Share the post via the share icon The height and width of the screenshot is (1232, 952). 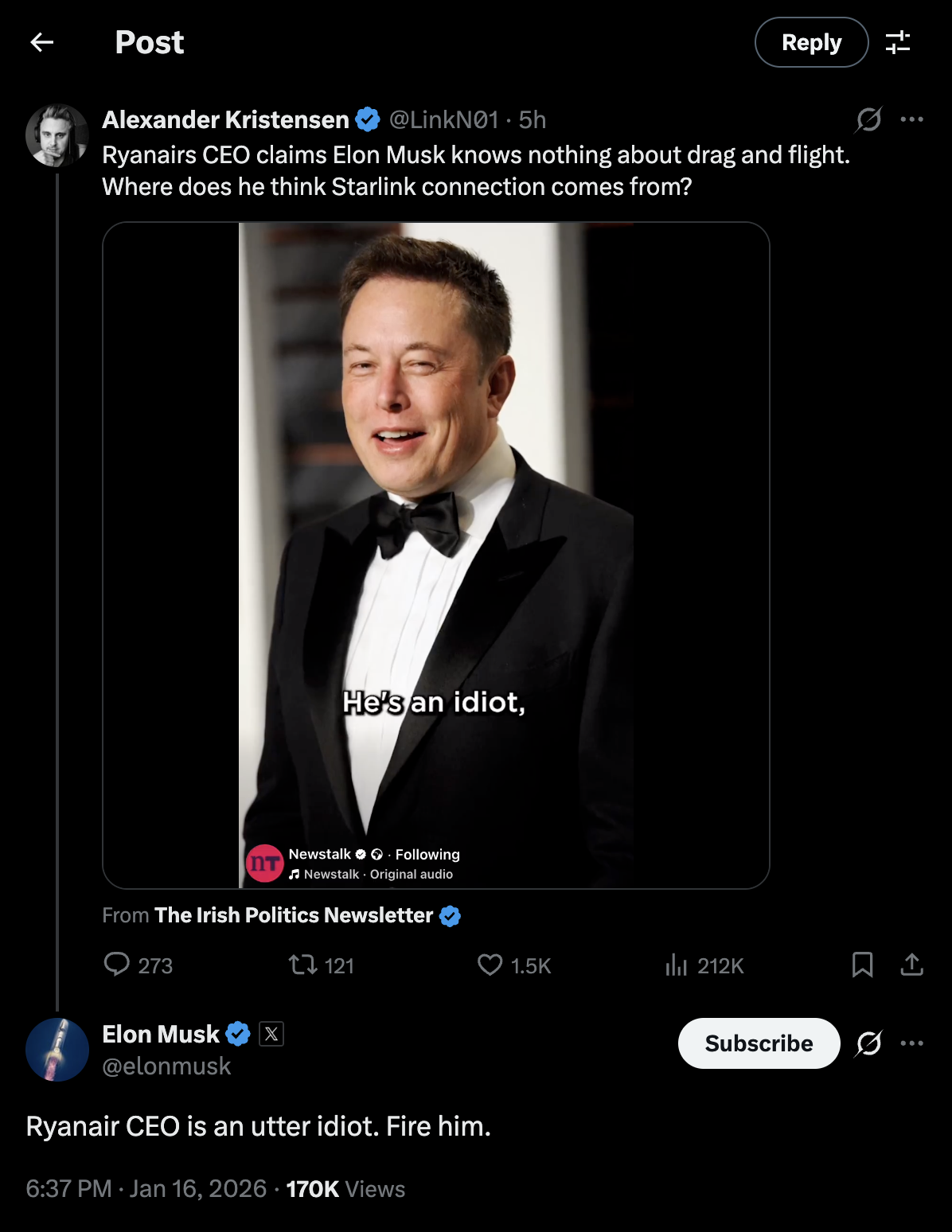click(911, 966)
